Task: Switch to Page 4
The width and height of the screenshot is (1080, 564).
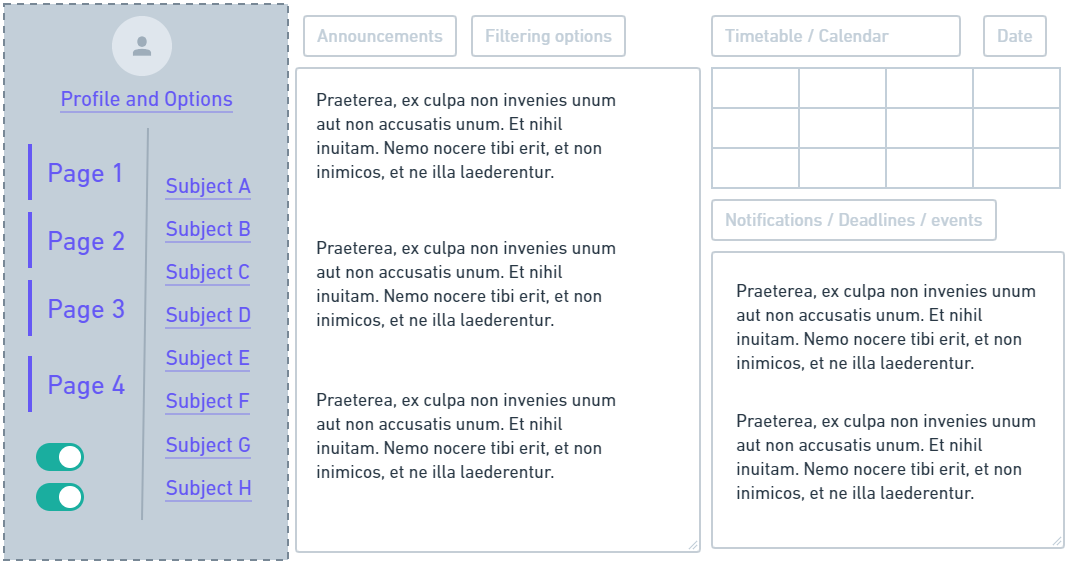Action: (86, 385)
